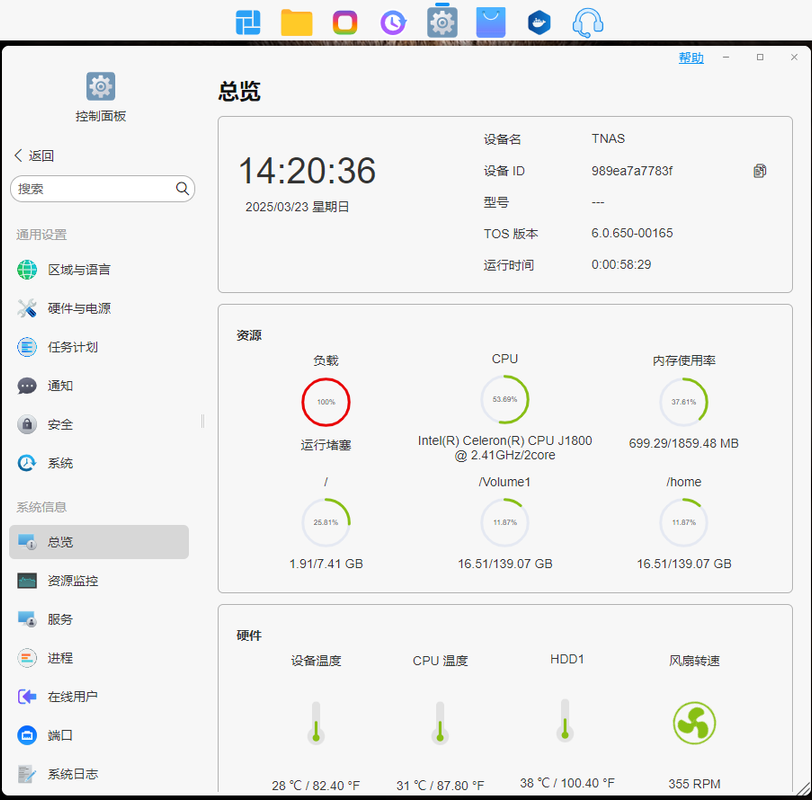Click the window resize grip corner
Screen dimensions: 812x800
point(803,789)
